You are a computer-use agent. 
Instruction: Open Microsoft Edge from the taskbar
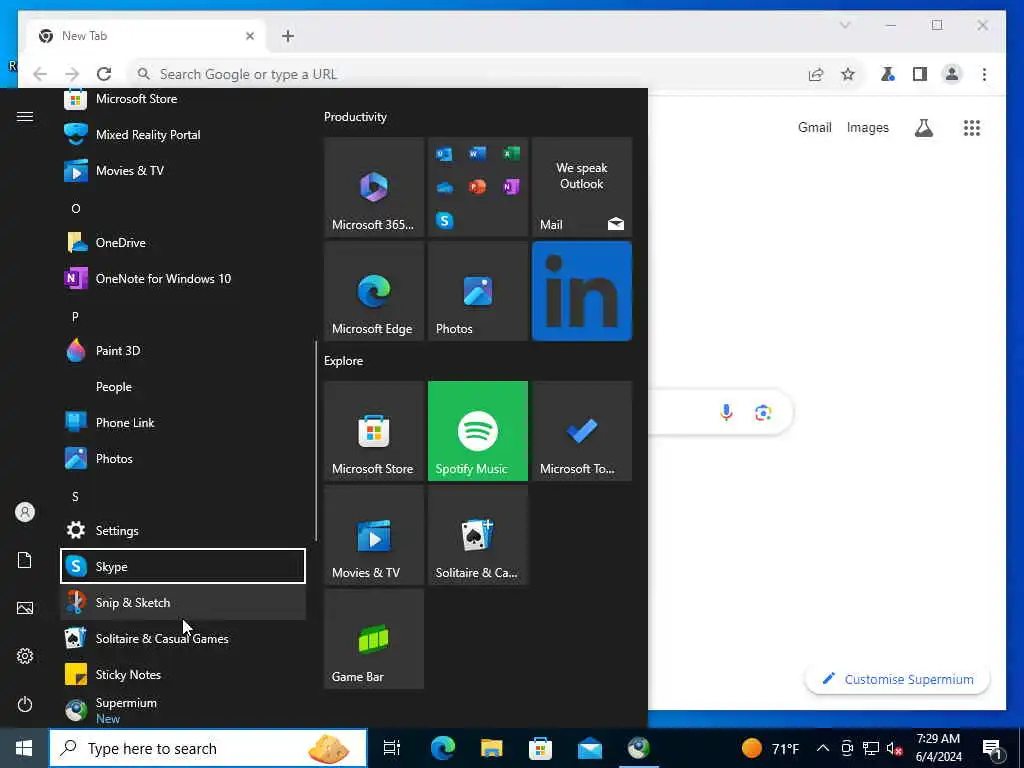tap(442, 748)
